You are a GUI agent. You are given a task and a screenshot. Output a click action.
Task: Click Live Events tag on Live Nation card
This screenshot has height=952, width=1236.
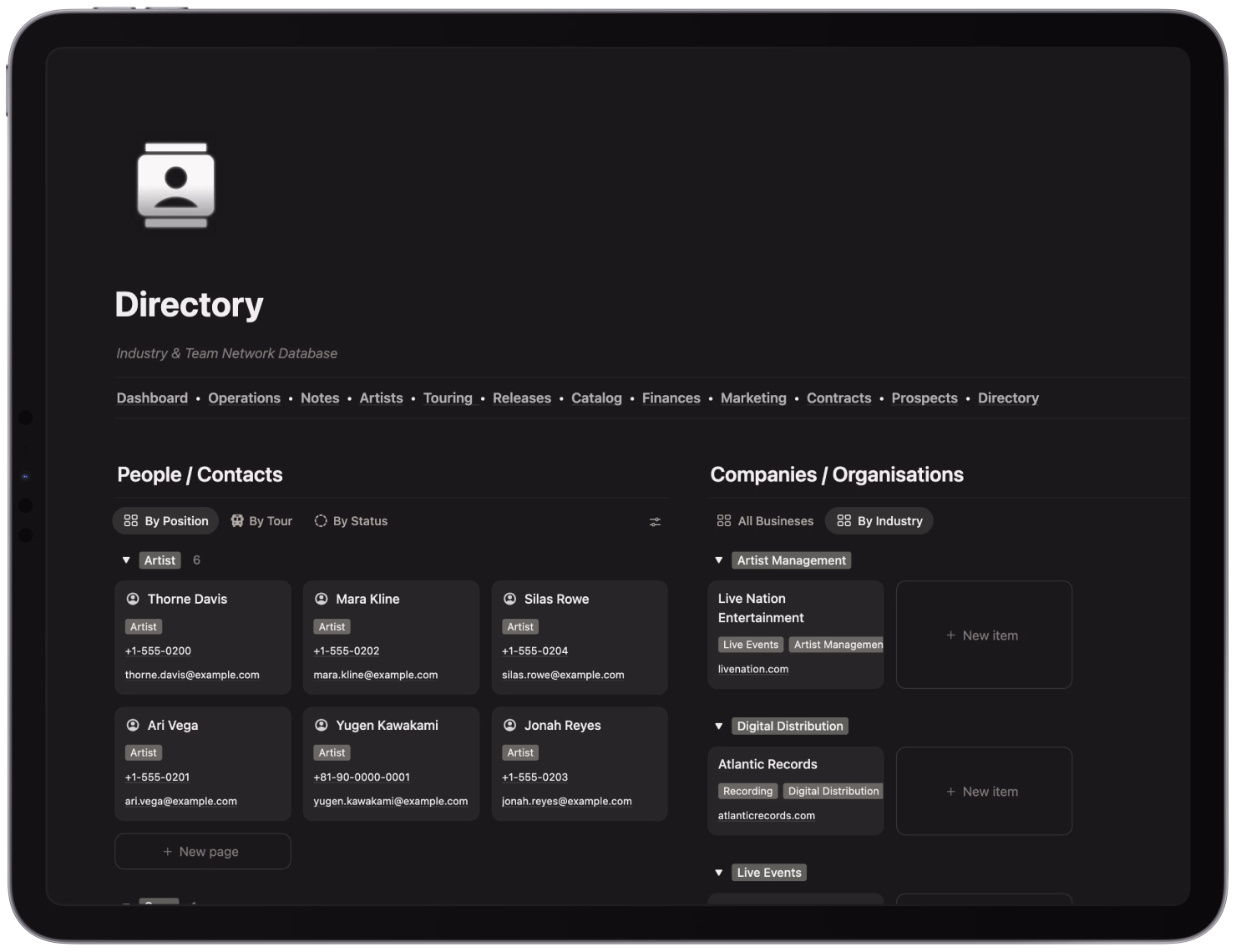751,645
